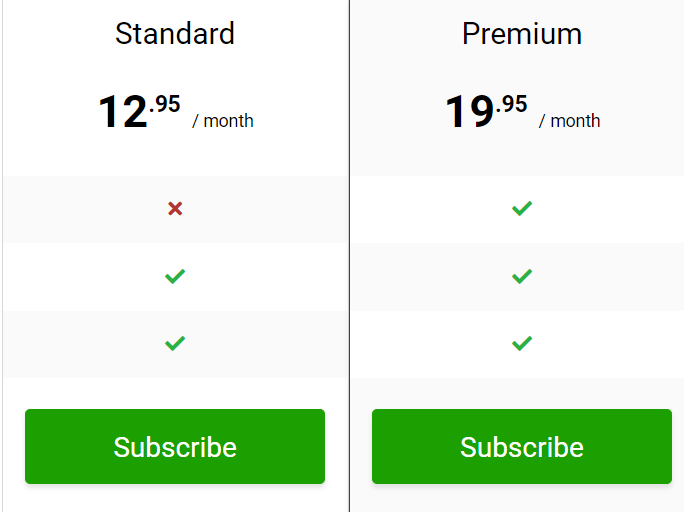Click the red cross icon in Standard plan
684x512 pixels.
coord(175,209)
